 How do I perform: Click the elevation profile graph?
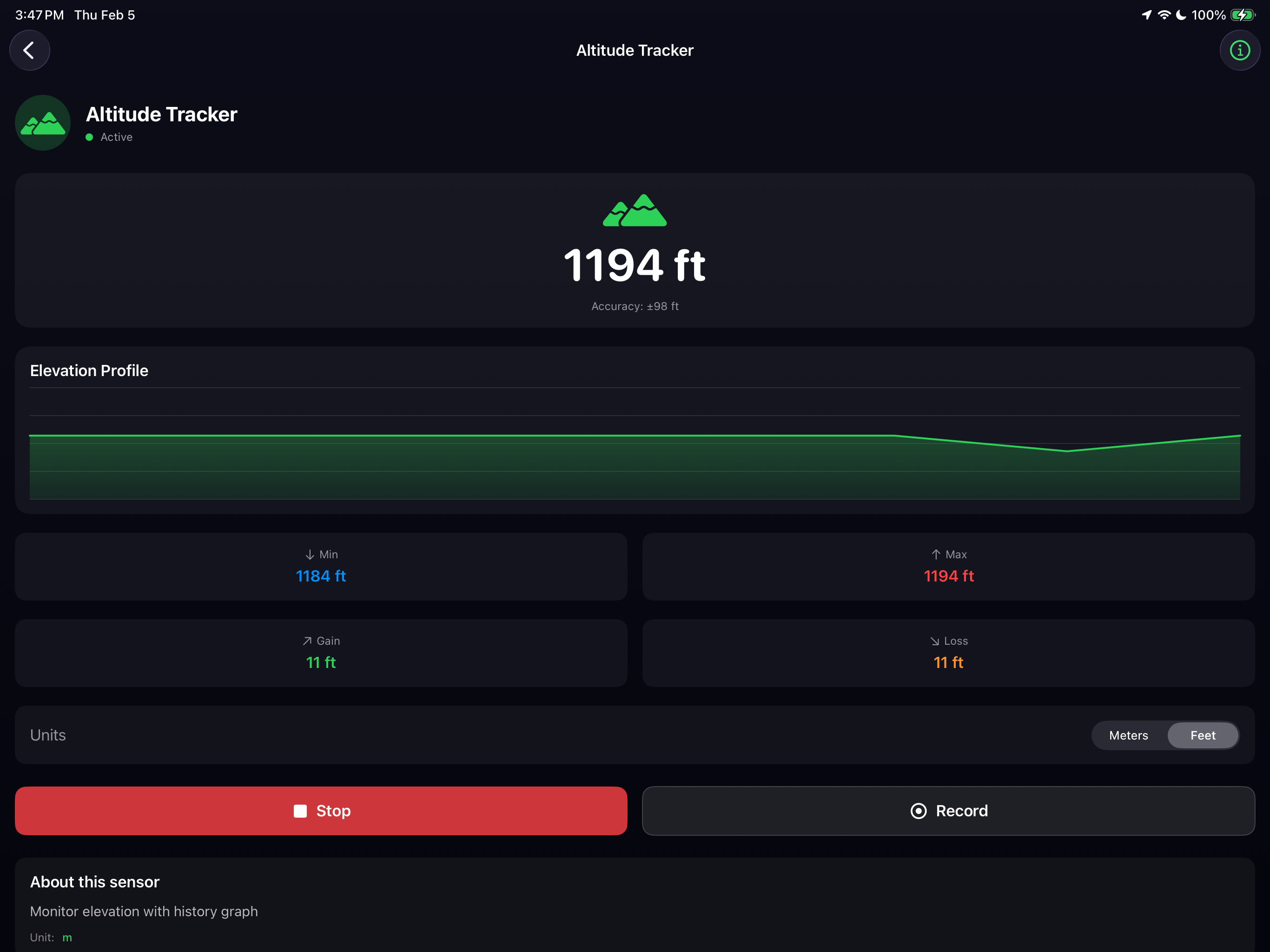(x=635, y=444)
